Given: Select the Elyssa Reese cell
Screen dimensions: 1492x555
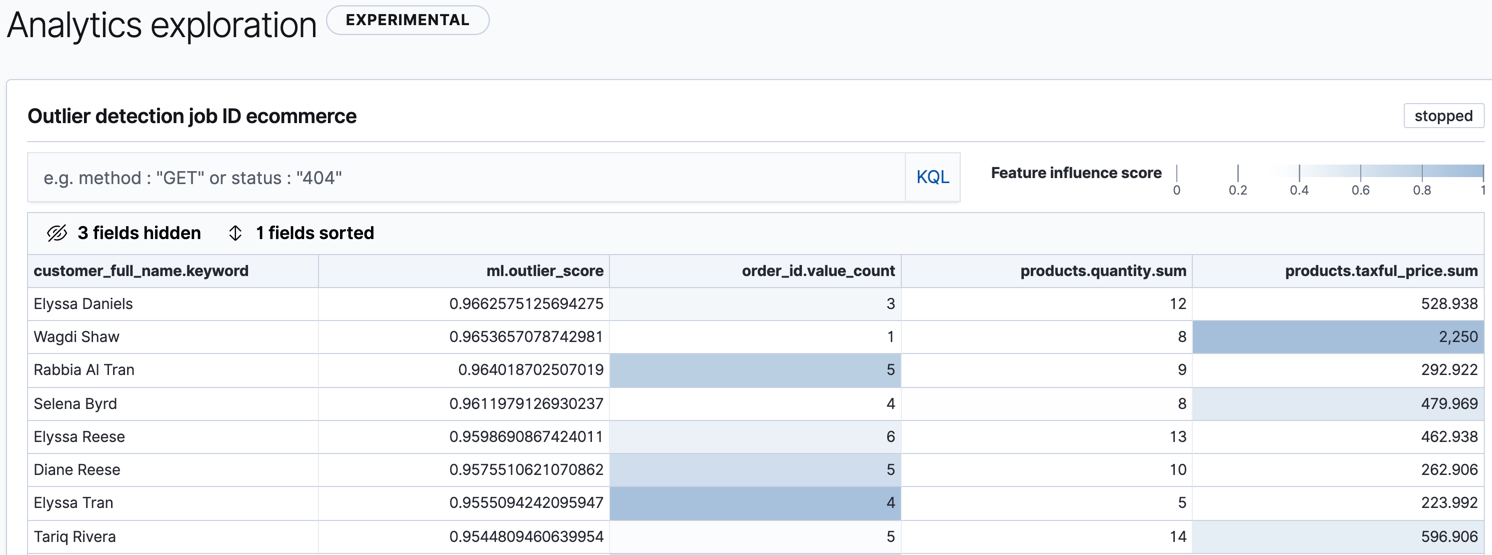Looking at the screenshot, I should (x=173, y=437).
